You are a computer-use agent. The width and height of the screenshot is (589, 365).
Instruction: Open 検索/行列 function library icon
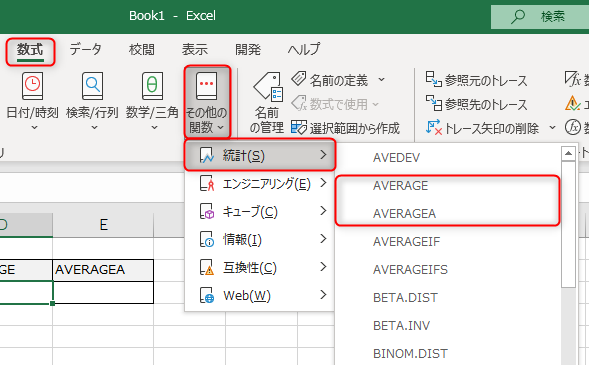(x=92, y=86)
